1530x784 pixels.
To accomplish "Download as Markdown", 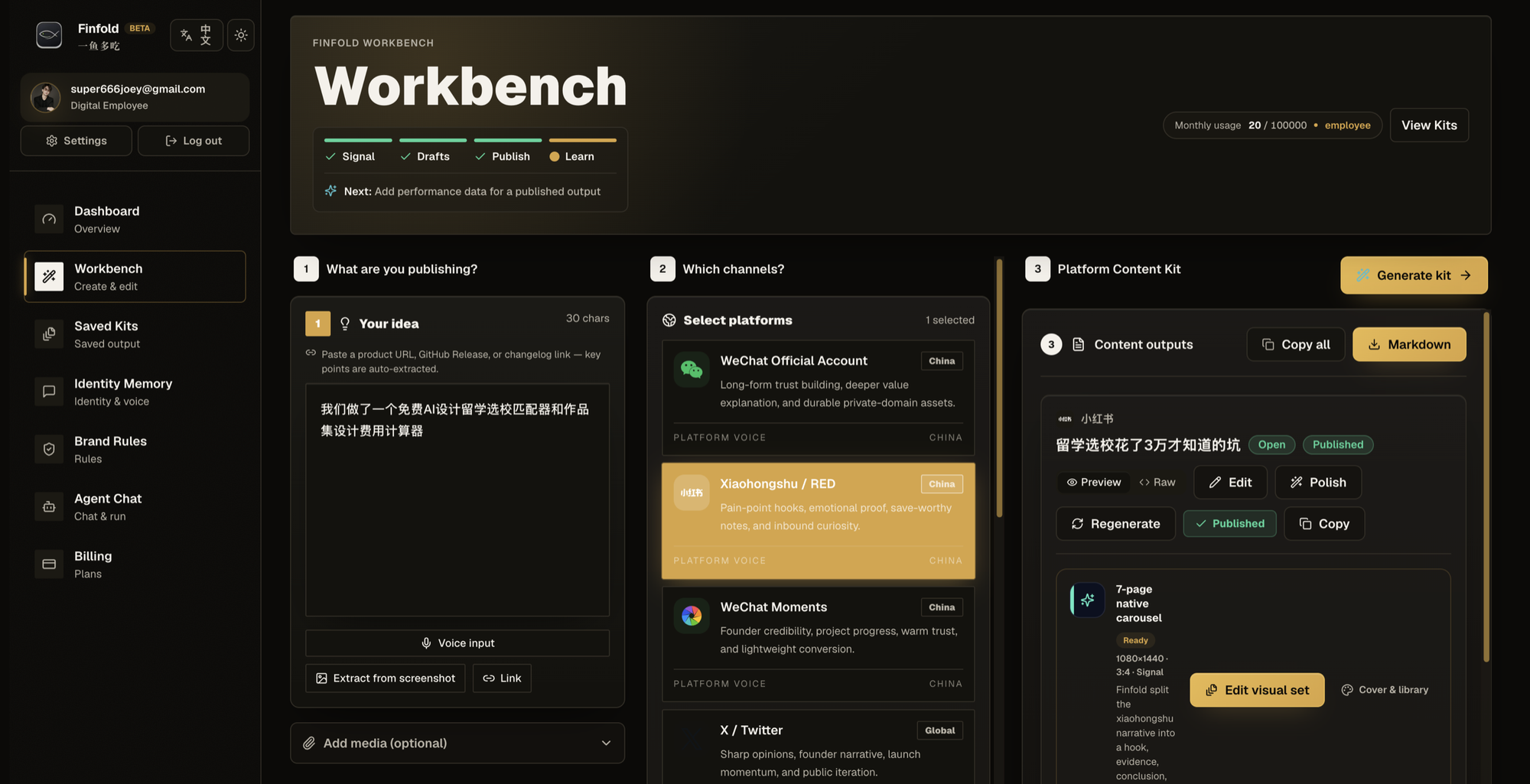I will (x=1409, y=344).
